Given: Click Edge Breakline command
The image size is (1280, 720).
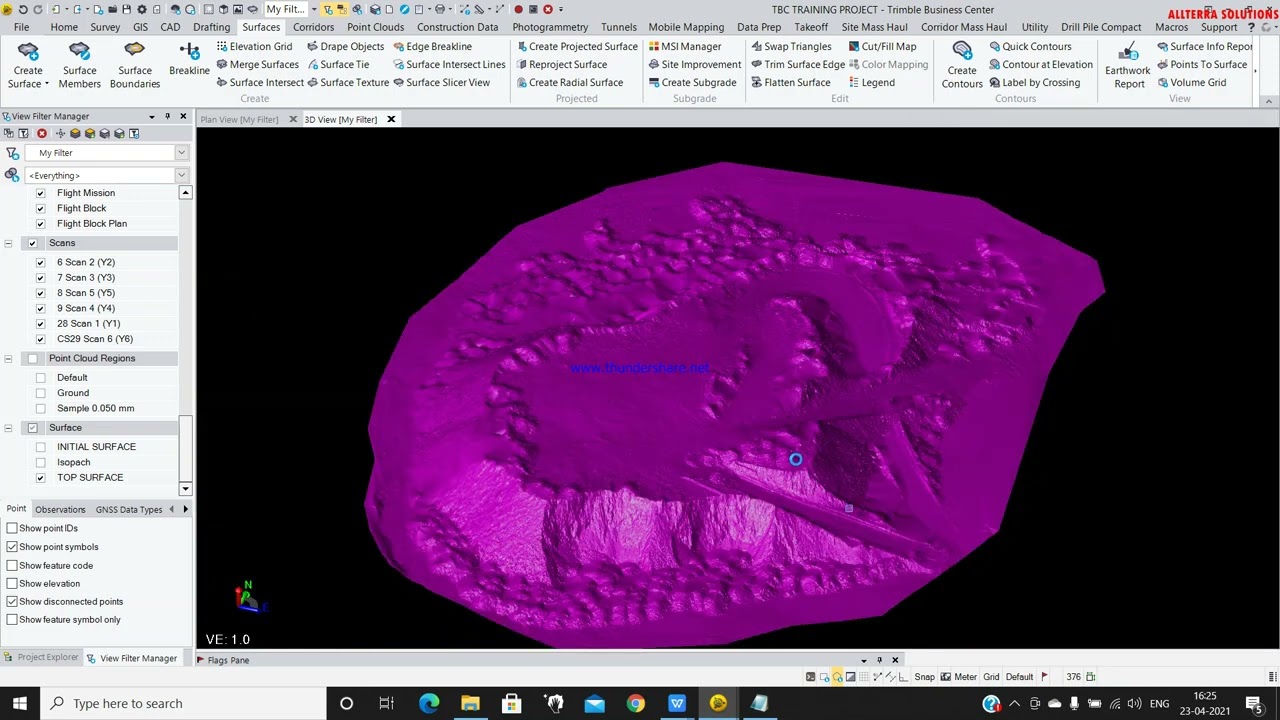Looking at the screenshot, I should pyautogui.click(x=432, y=47).
